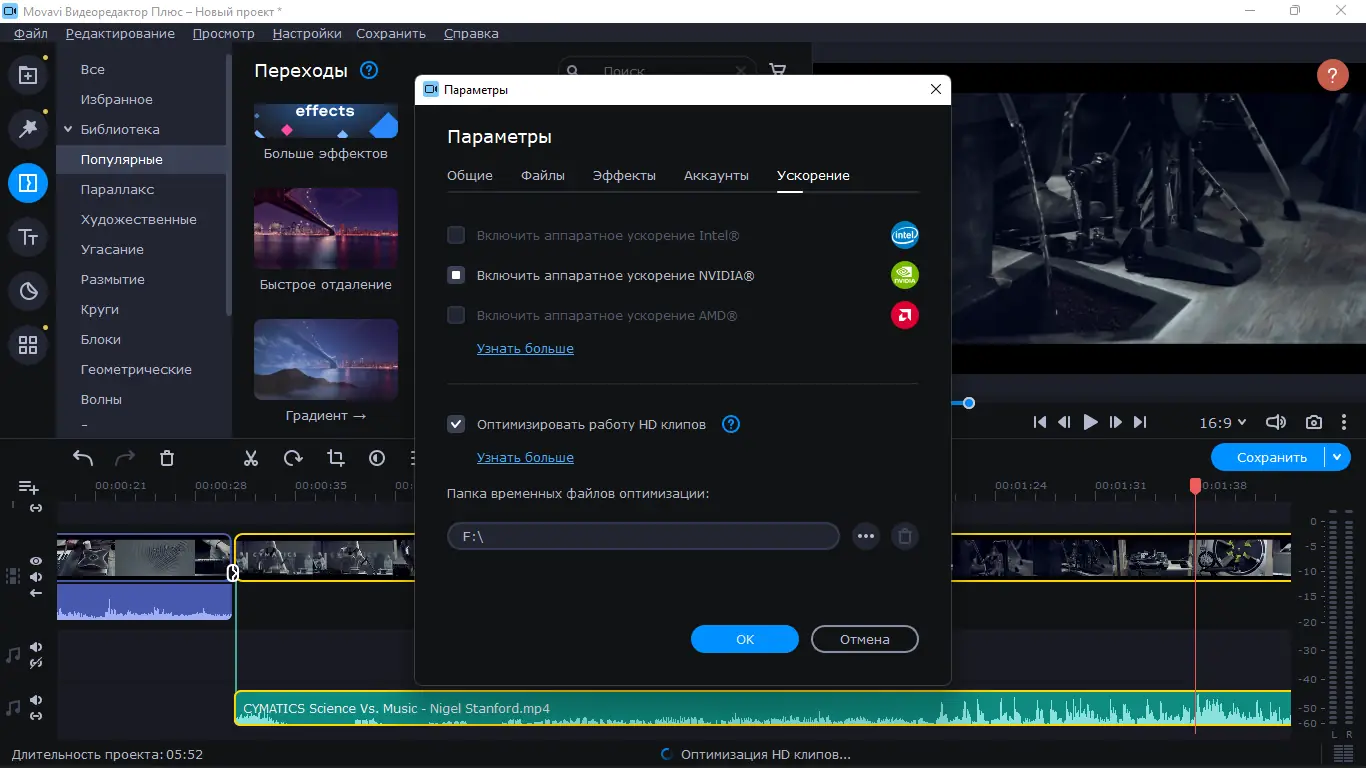Delete the selected clip with trash icon
The image size is (1366, 768).
pyautogui.click(x=167, y=458)
